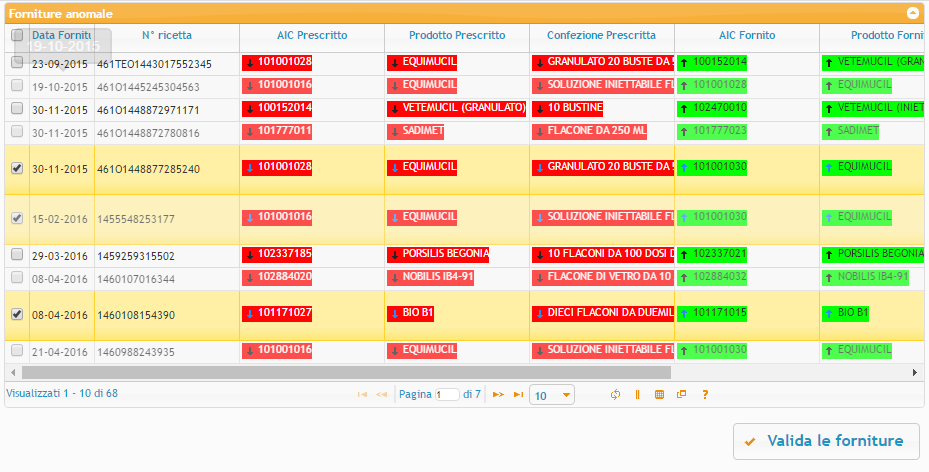This screenshot has height=472, width=929.
Task: Open the rows-per-page dropdown showing 10
Action: pyautogui.click(x=552, y=395)
